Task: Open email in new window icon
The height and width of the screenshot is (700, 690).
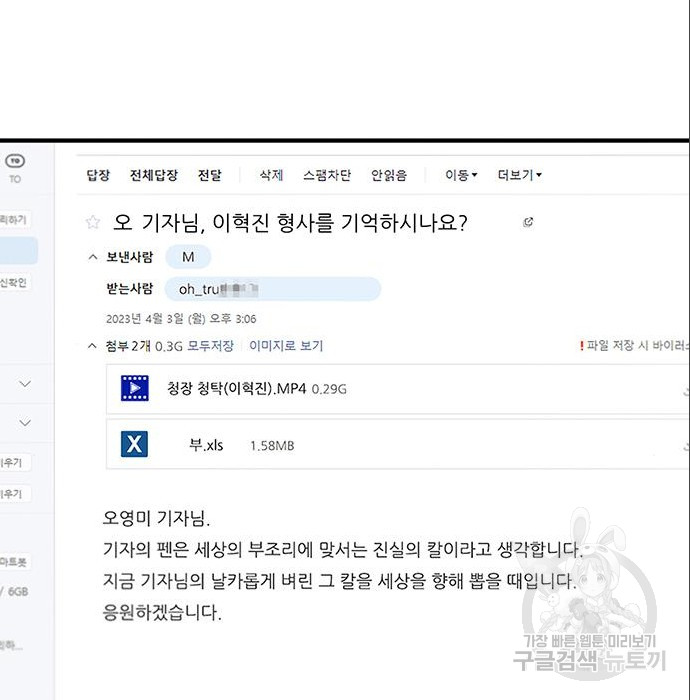Action: [x=528, y=222]
